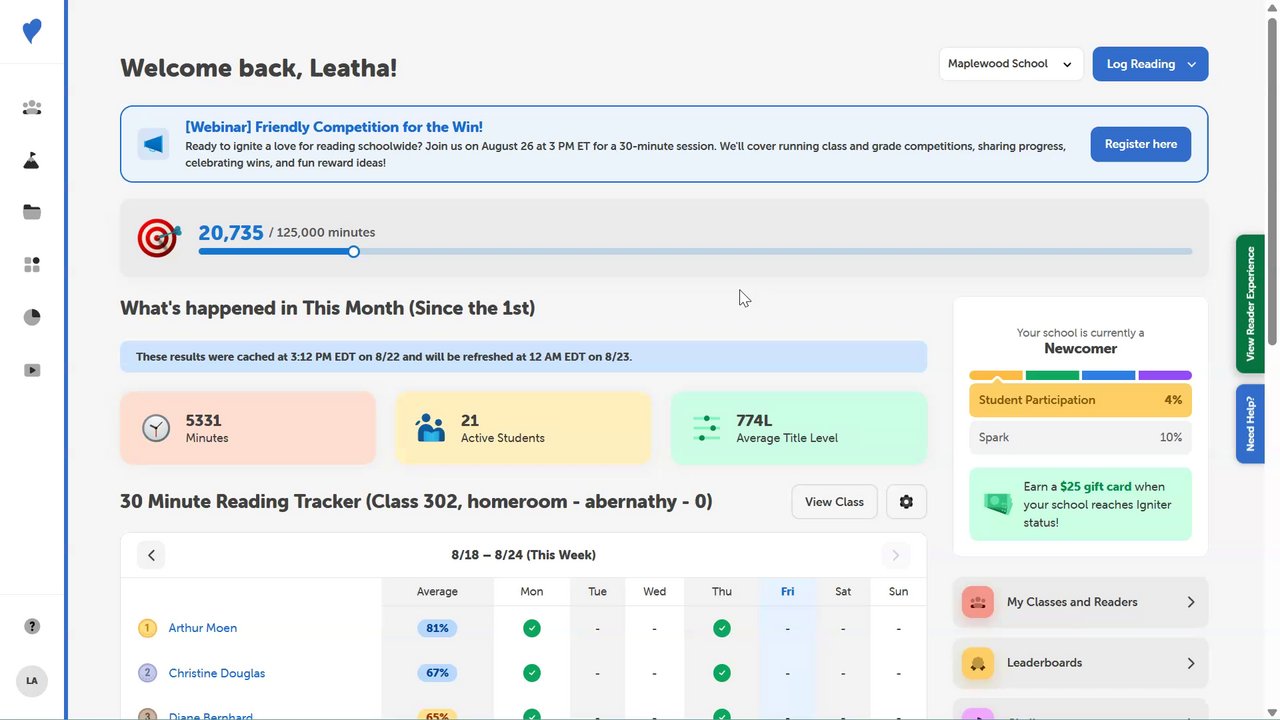Open the Webinar Friendly Competition link
Viewport: 1280px width, 720px height.
(x=334, y=127)
